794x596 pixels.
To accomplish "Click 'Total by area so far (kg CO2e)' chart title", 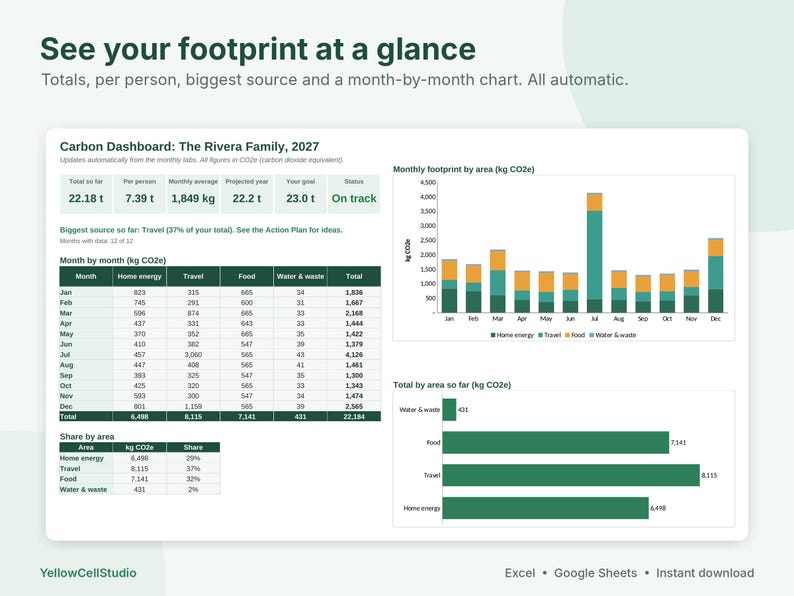I will 452,385.
